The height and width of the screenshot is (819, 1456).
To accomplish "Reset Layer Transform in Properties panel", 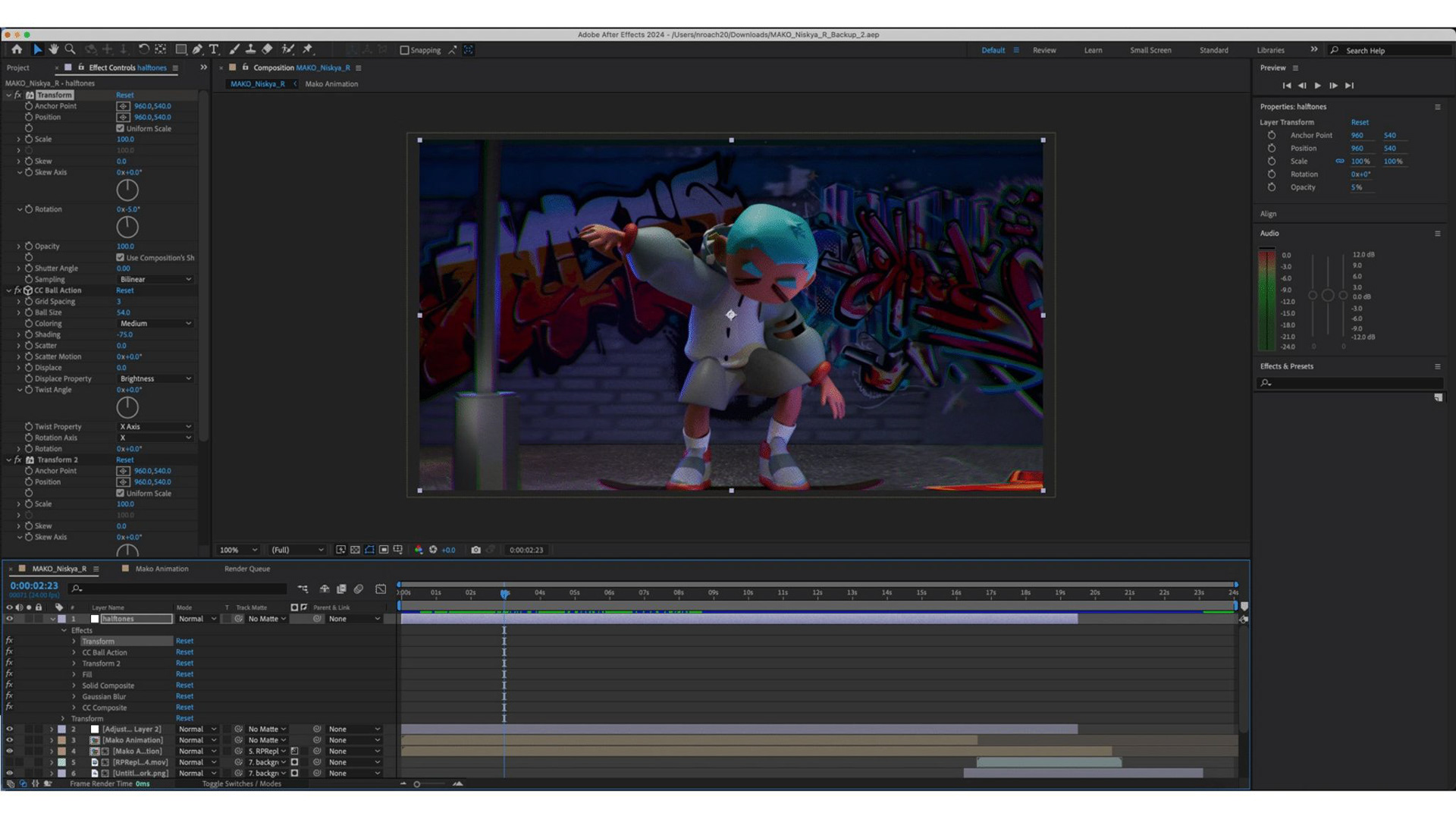I will pyautogui.click(x=1360, y=122).
